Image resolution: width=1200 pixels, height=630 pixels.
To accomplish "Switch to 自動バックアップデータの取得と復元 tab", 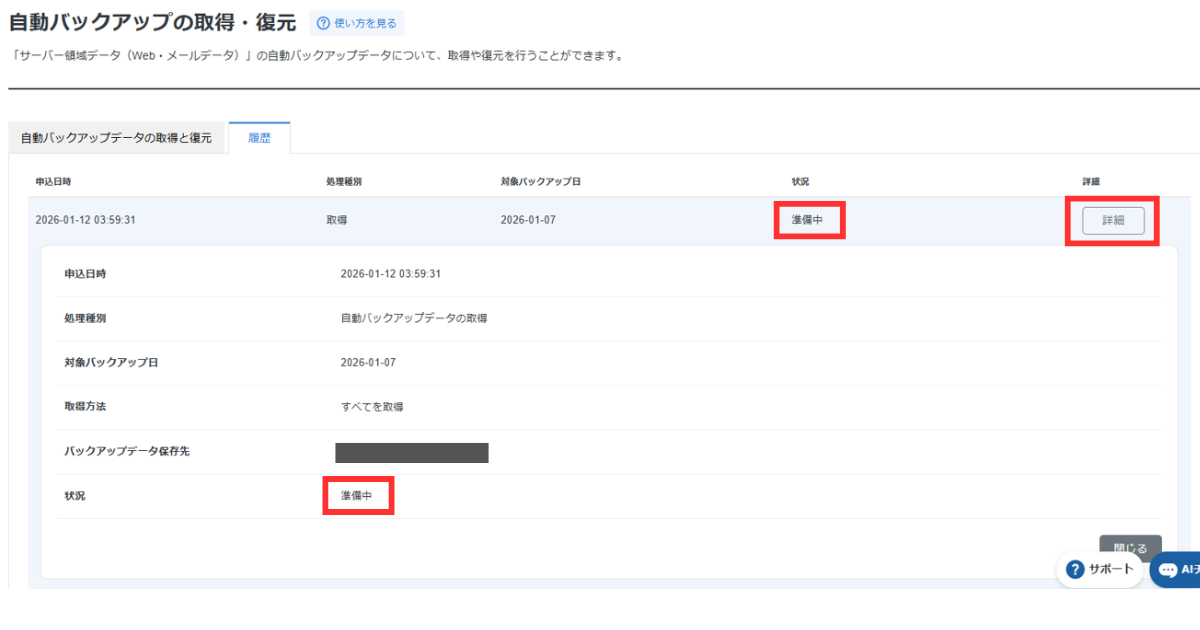I will point(116,138).
